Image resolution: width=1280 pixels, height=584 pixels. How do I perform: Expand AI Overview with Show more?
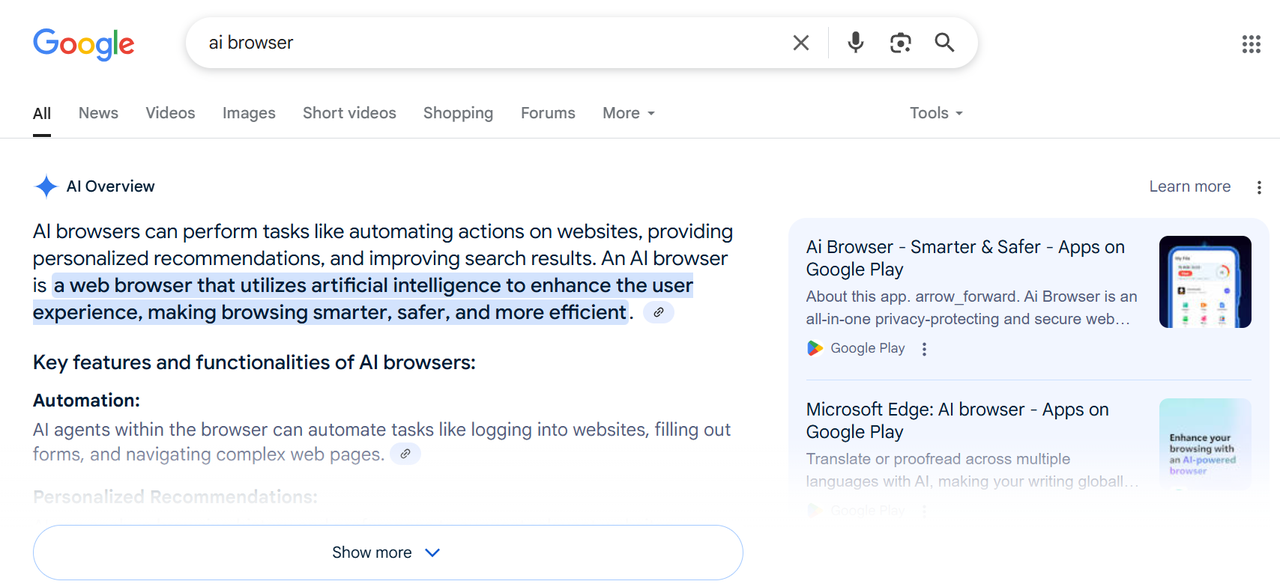[387, 553]
